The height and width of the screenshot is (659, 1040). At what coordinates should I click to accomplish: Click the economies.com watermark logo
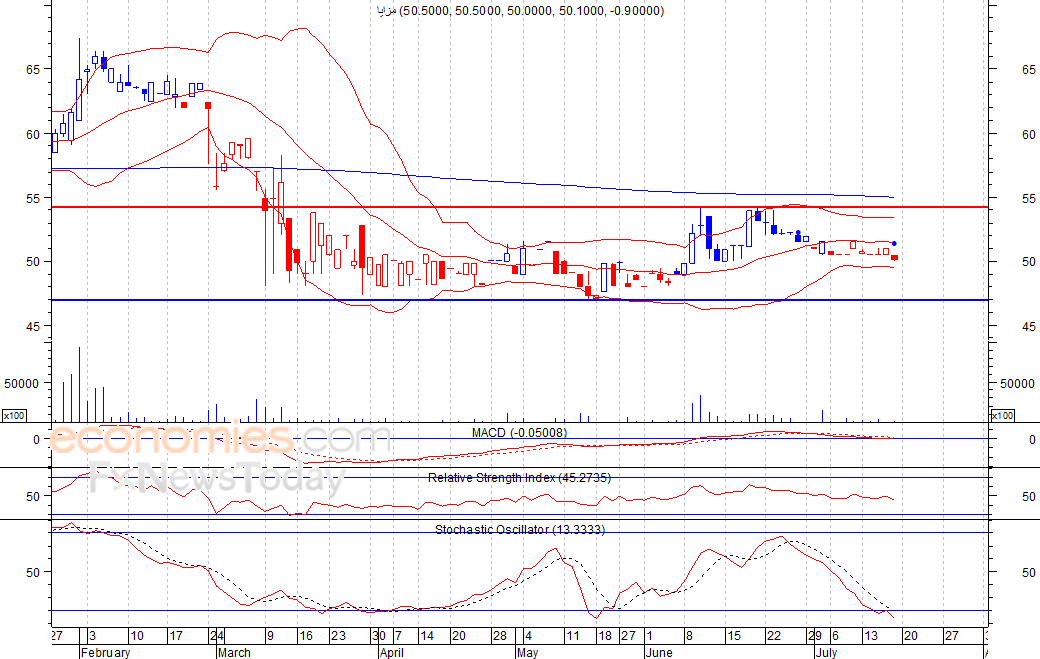(221, 439)
